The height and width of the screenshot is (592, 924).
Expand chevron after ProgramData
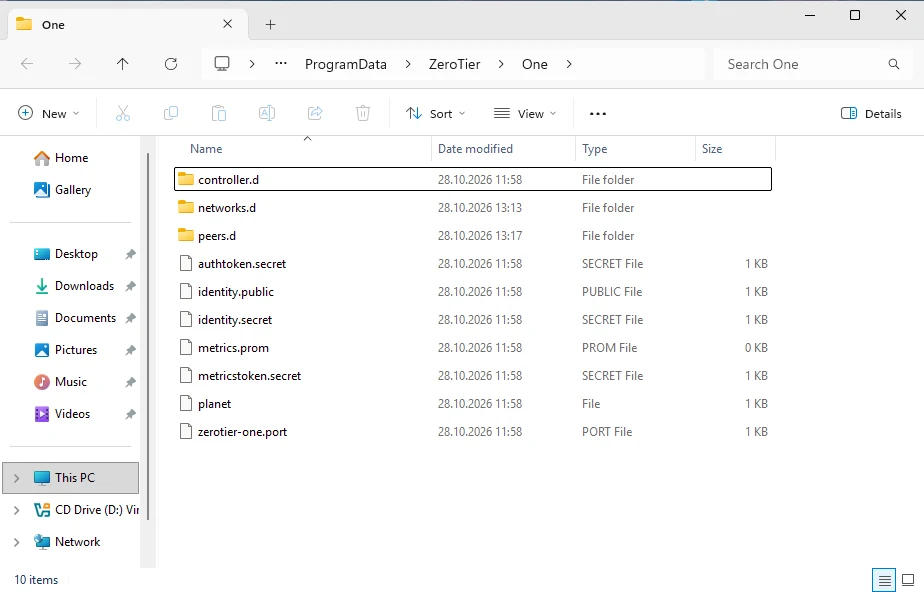coord(408,64)
